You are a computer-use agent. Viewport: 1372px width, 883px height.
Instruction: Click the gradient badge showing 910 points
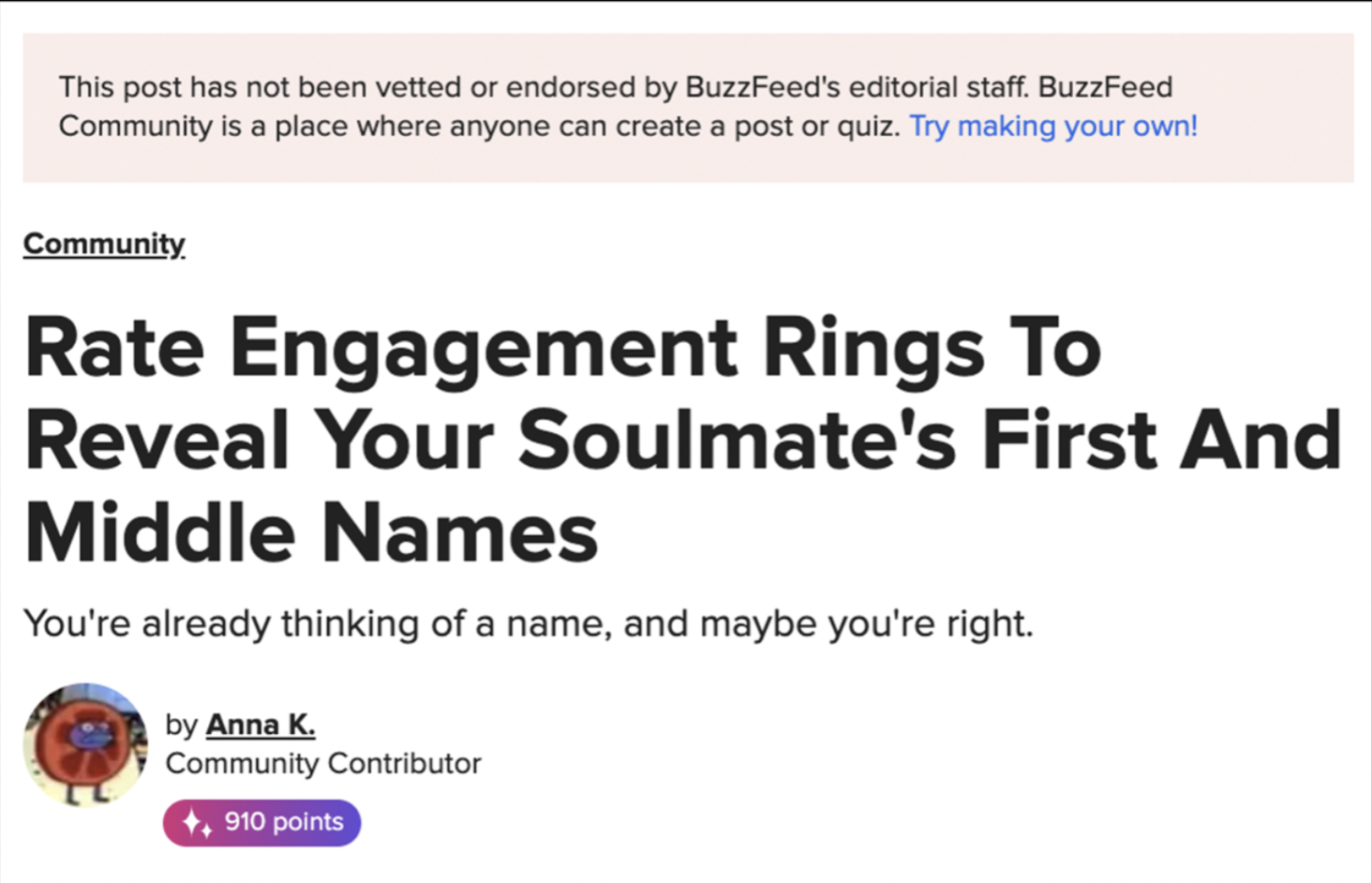(261, 822)
